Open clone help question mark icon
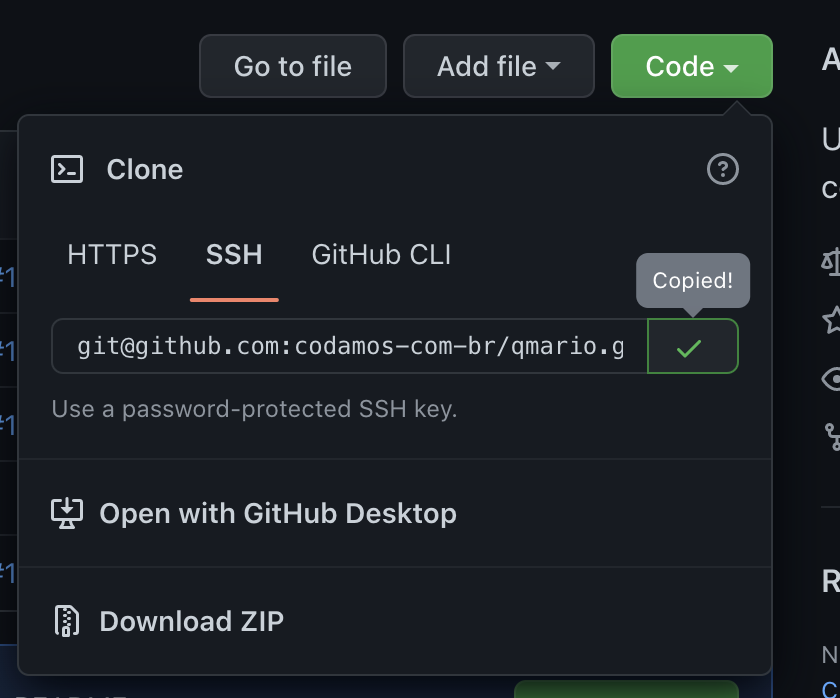 click(x=722, y=169)
